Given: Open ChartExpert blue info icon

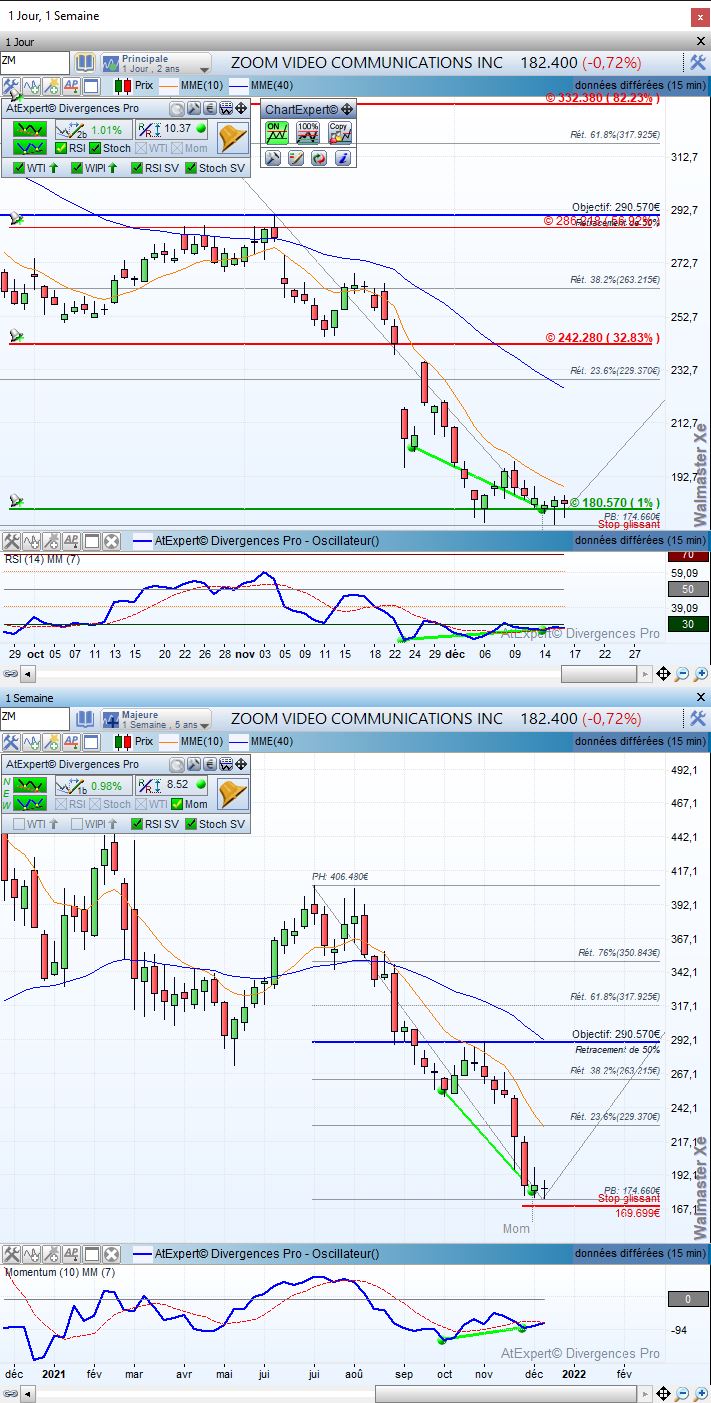Looking at the screenshot, I should click(342, 158).
